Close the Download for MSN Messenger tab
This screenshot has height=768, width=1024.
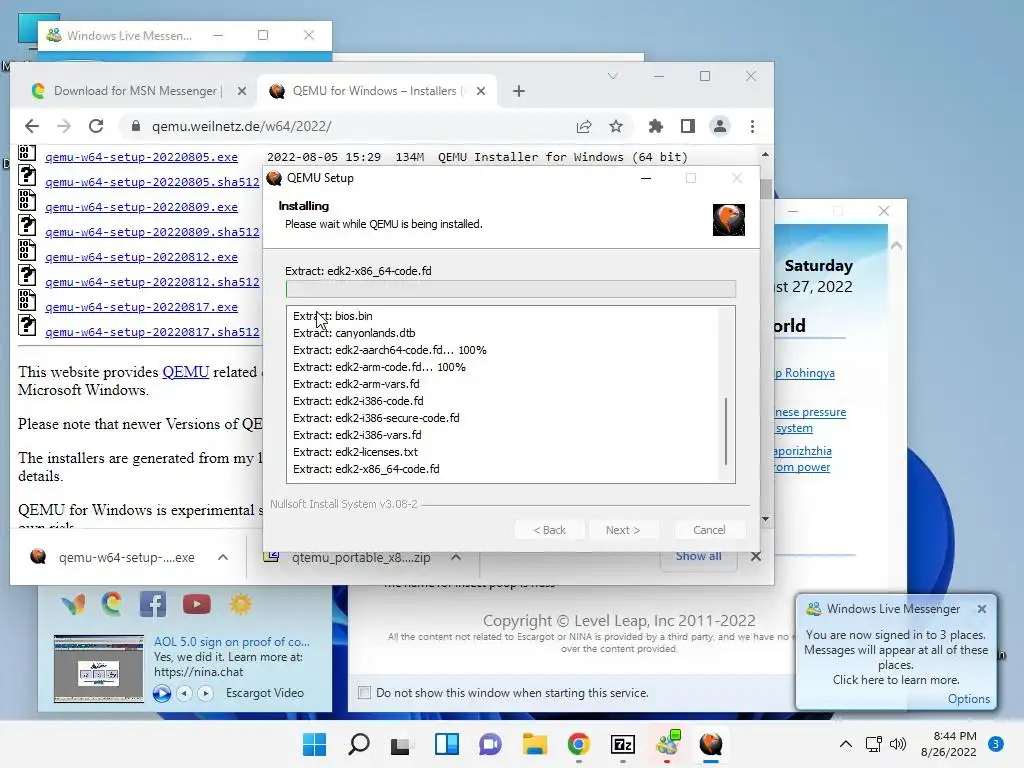(242, 91)
